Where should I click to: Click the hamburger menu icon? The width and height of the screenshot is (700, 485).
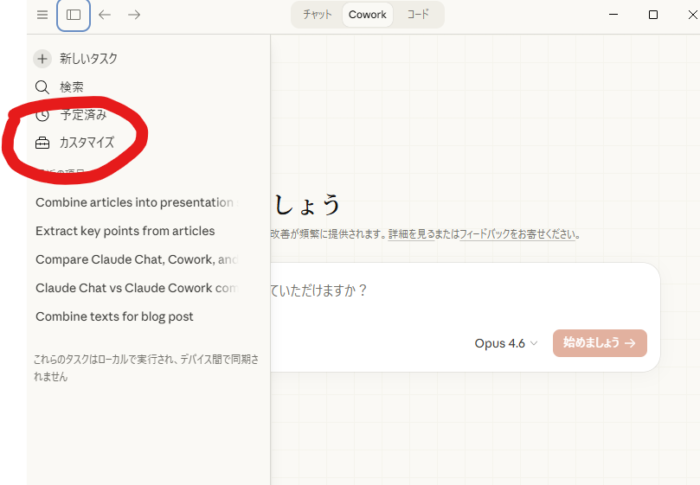(x=42, y=15)
